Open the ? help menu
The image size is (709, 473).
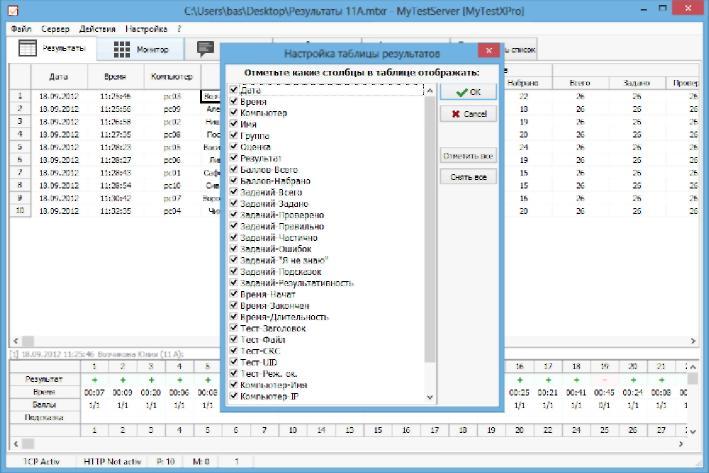pyautogui.click(x=179, y=29)
